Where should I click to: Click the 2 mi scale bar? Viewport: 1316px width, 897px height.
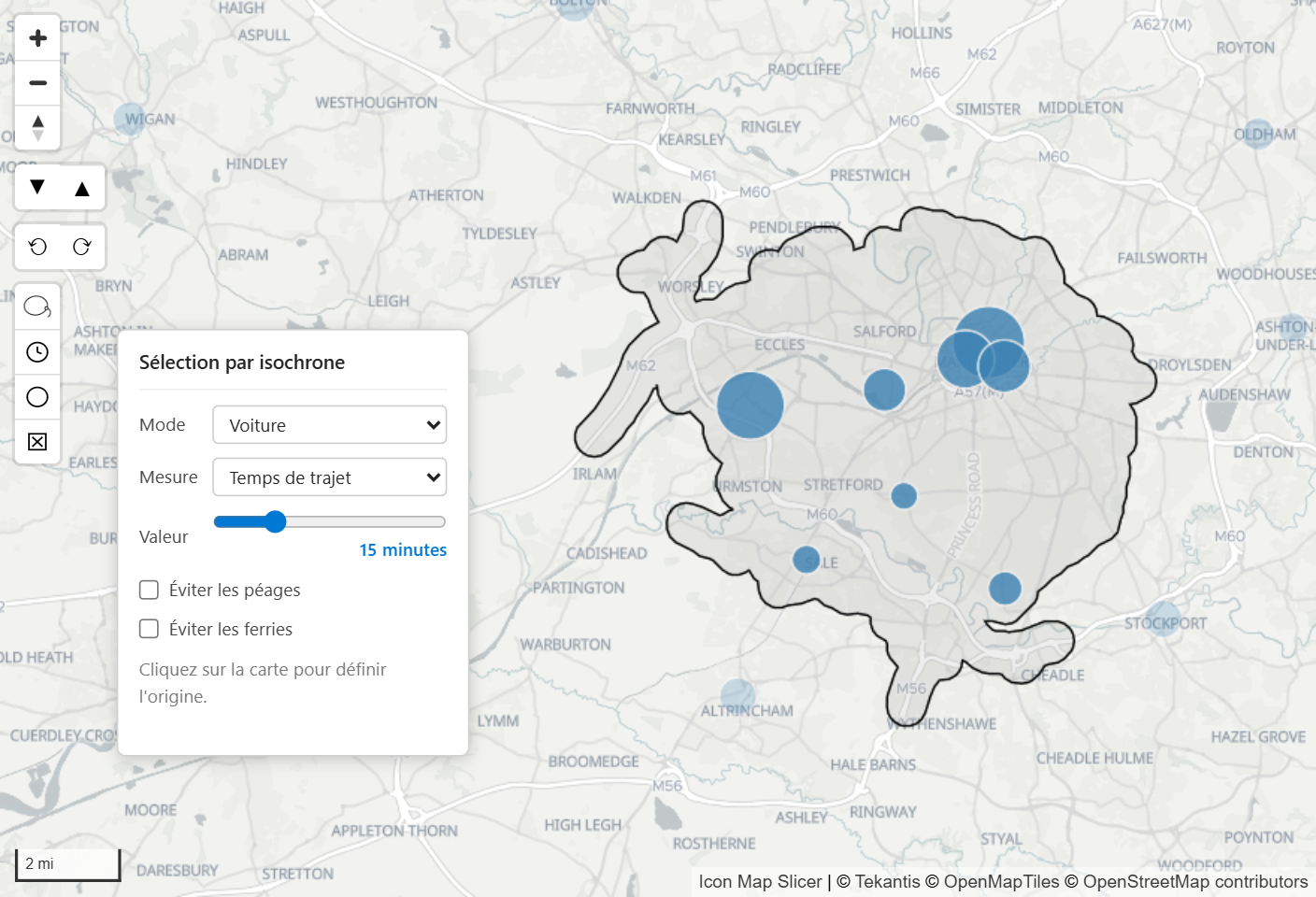pos(67,864)
